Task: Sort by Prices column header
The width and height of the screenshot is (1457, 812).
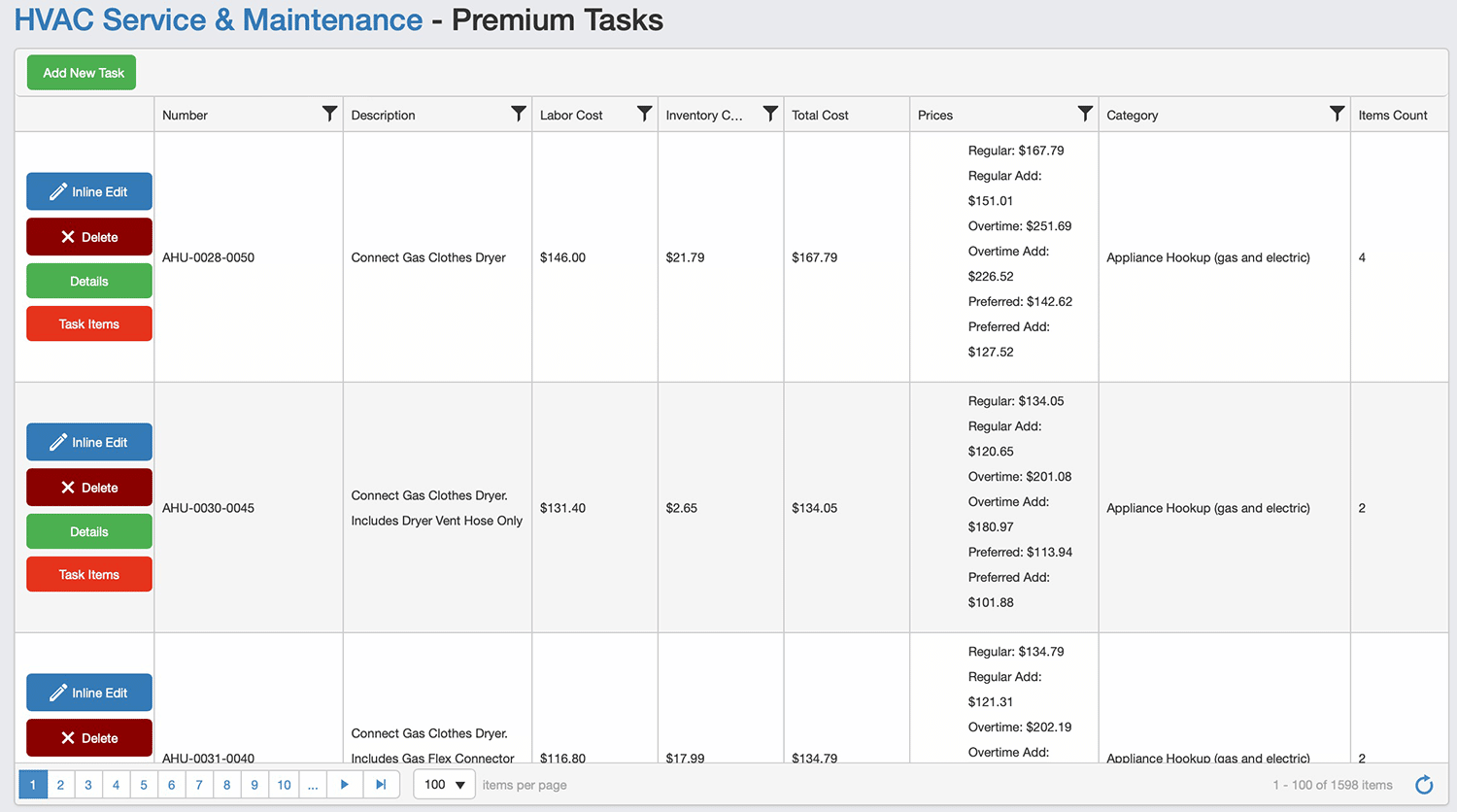Action: [934, 115]
